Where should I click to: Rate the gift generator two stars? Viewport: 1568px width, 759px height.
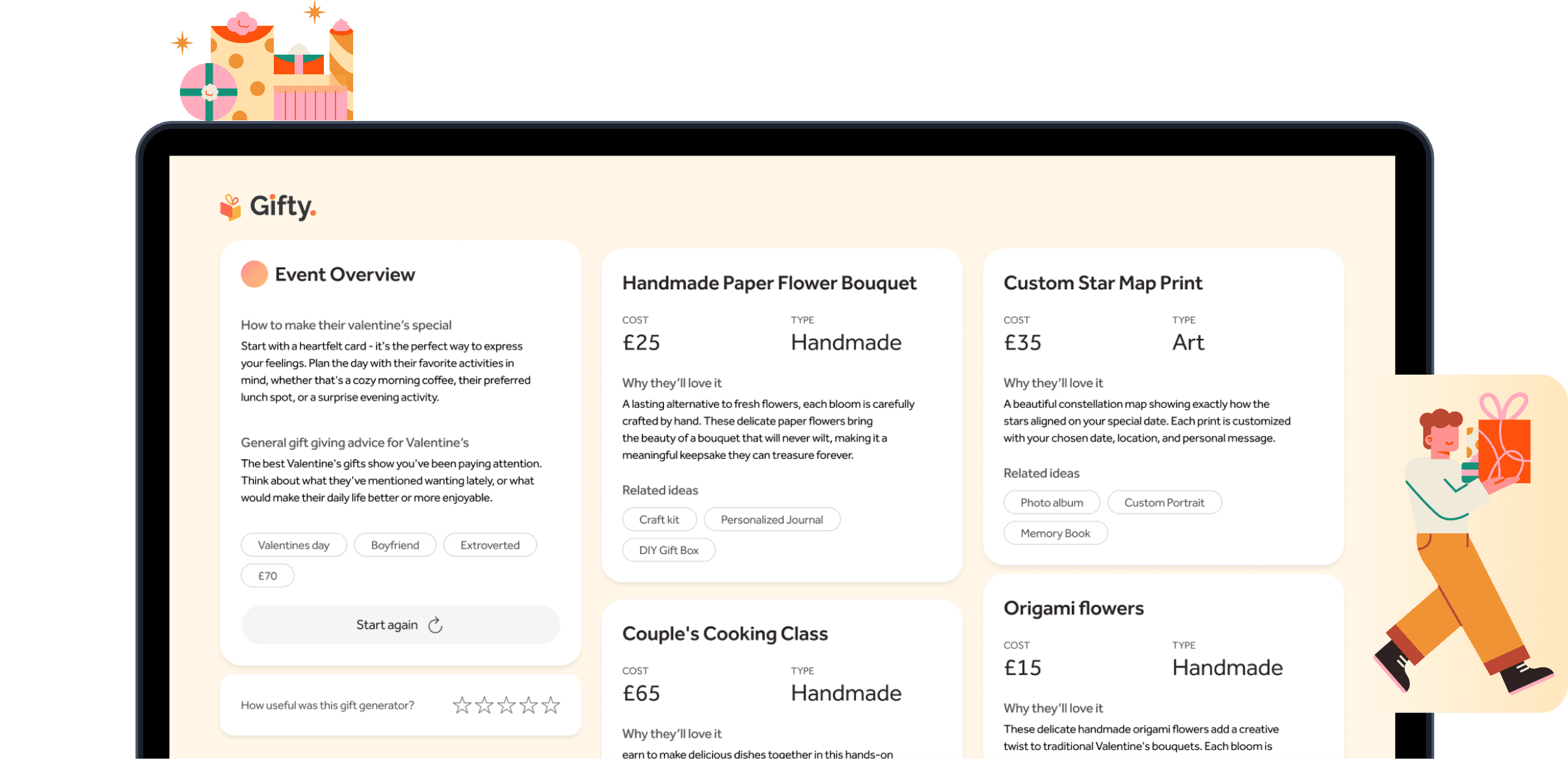[484, 705]
